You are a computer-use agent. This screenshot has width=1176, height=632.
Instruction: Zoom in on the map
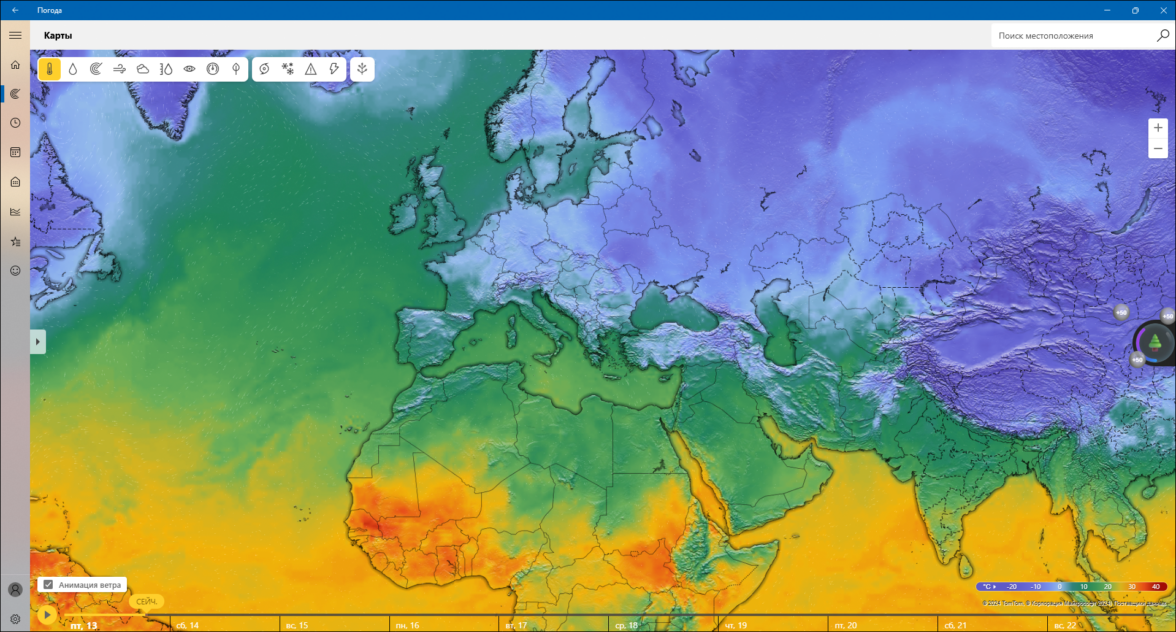(1158, 128)
